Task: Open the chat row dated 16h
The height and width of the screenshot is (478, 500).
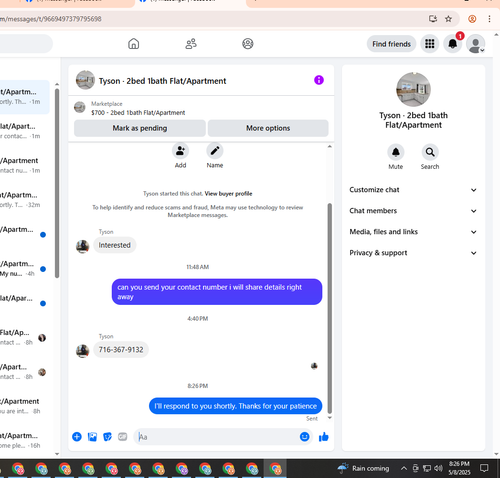Action: tap(24, 440)
